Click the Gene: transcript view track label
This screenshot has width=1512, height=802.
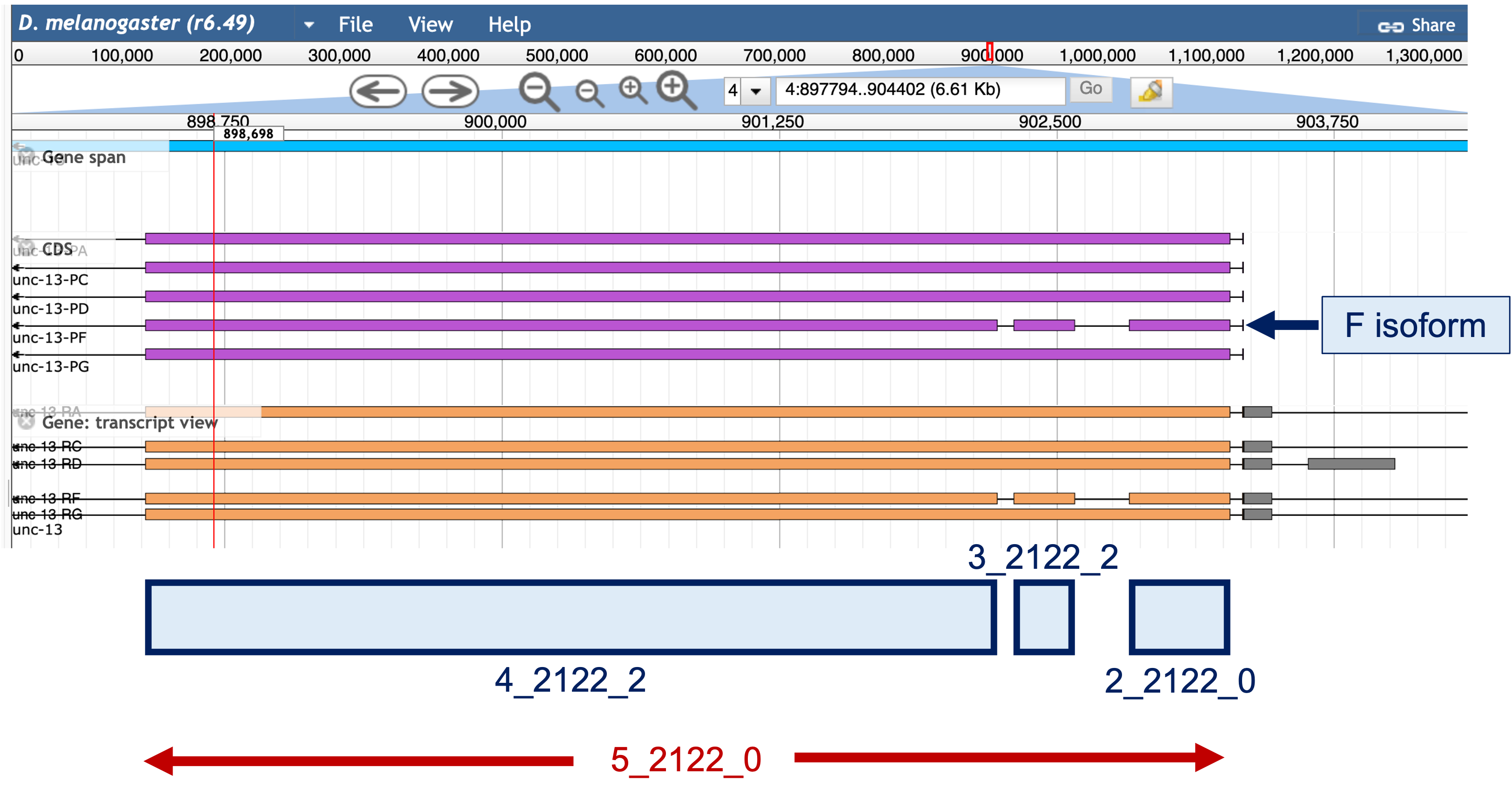pos(130,423)
